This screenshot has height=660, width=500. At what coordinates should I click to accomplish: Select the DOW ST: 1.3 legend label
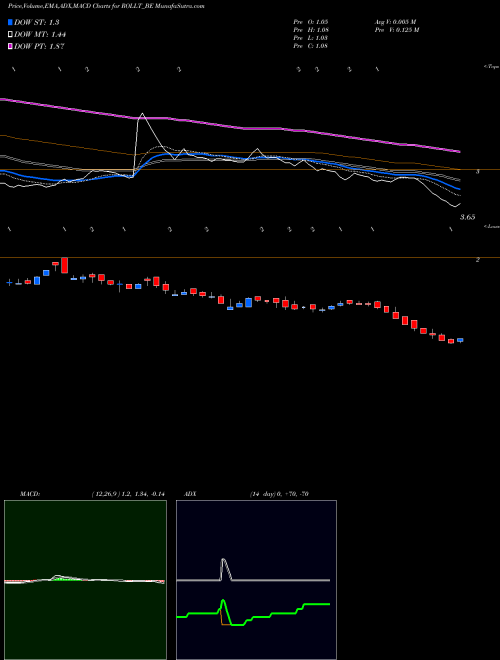click(x=37, y=22)
